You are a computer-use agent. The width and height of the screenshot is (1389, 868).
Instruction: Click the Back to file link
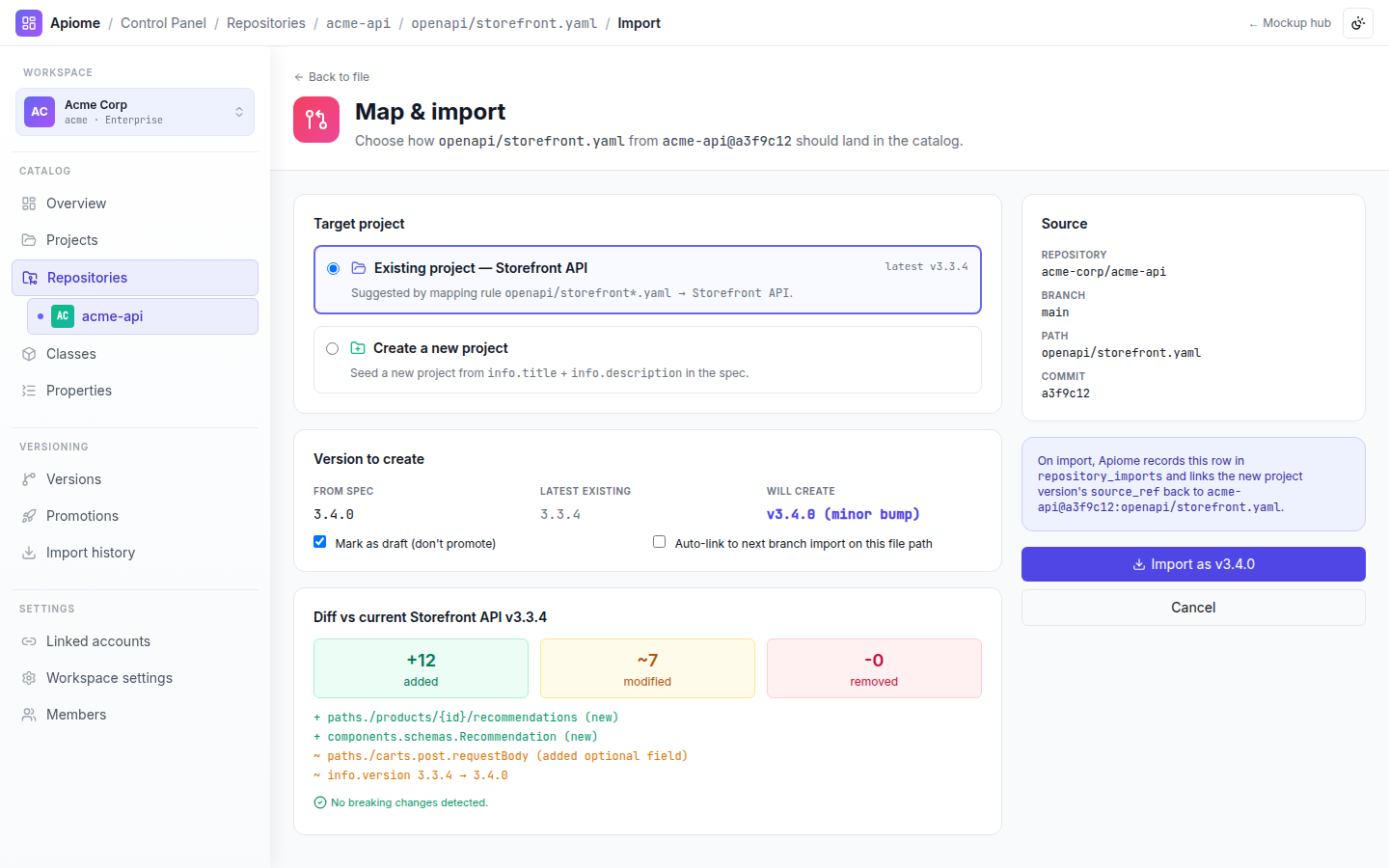coord(332,77)
